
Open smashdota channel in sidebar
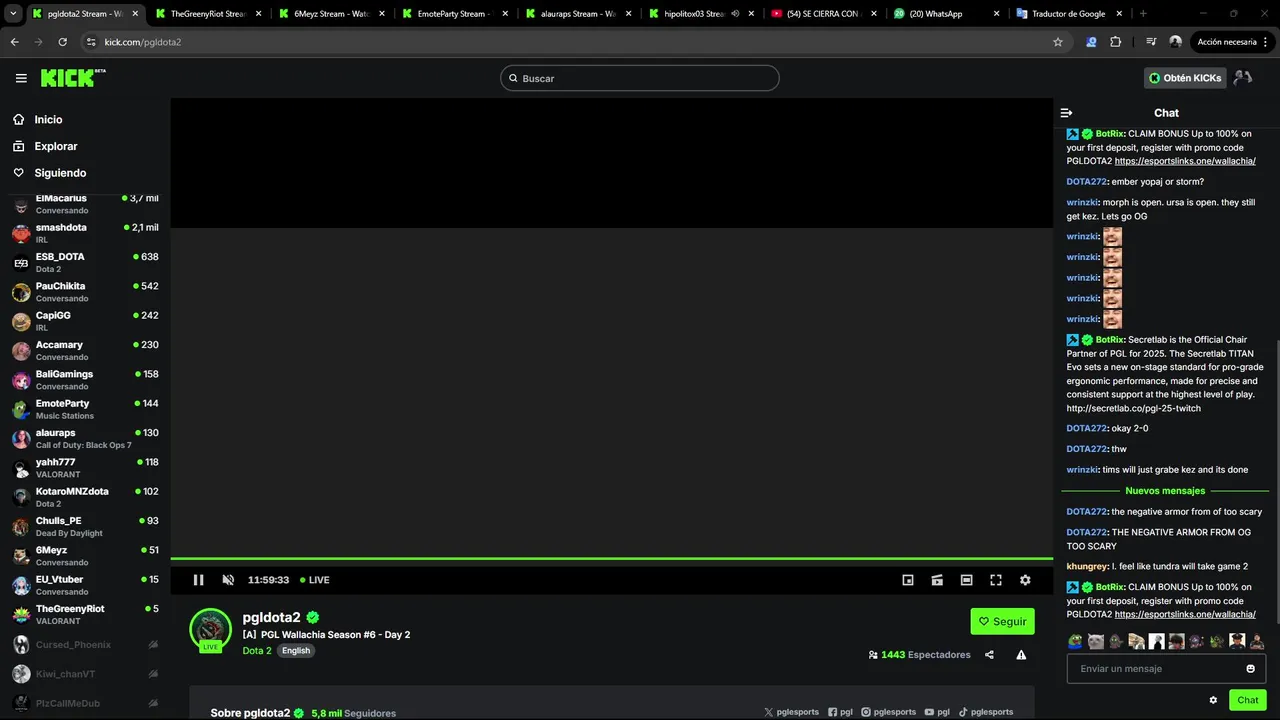(x=85, y=233)
